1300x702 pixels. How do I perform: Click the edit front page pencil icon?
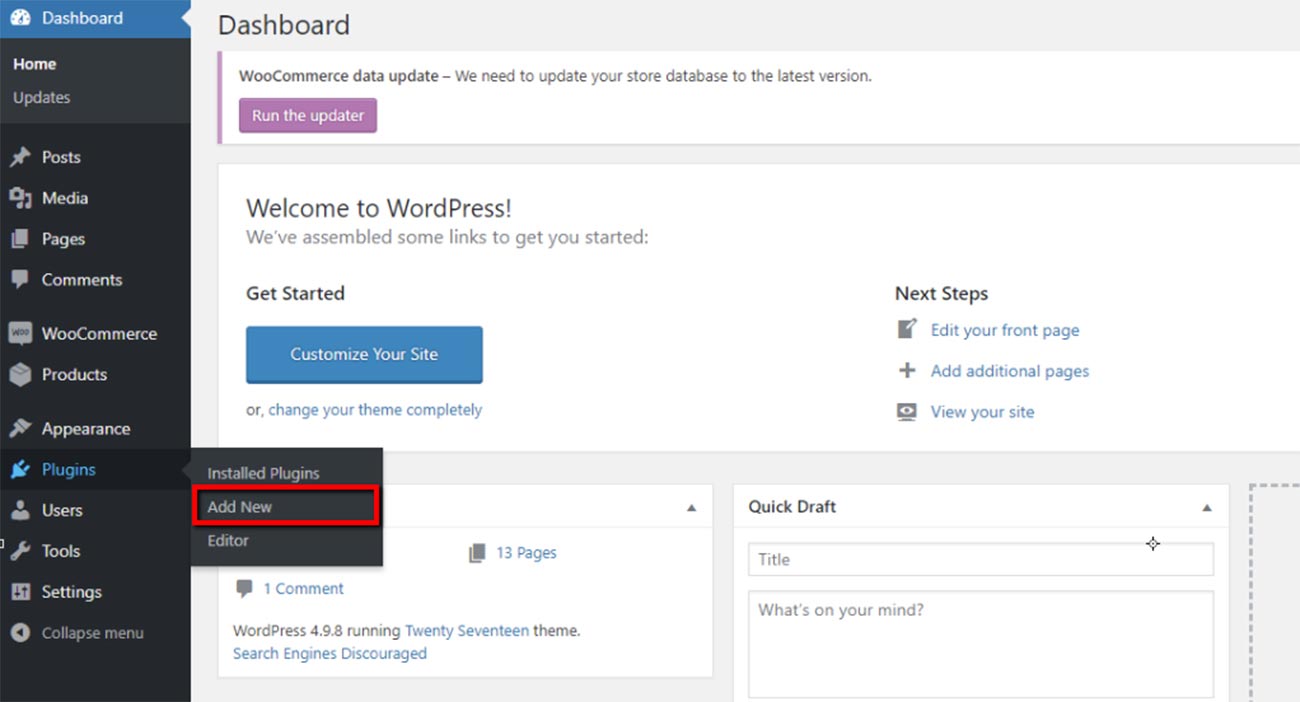[x=907, y=329]
